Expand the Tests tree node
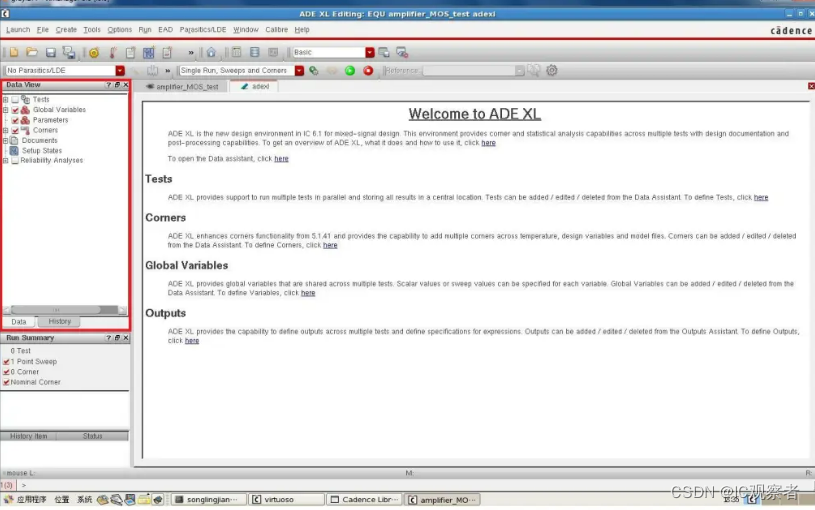The height and width of the screenshot is (510, 815). click(x=5, y=99)
